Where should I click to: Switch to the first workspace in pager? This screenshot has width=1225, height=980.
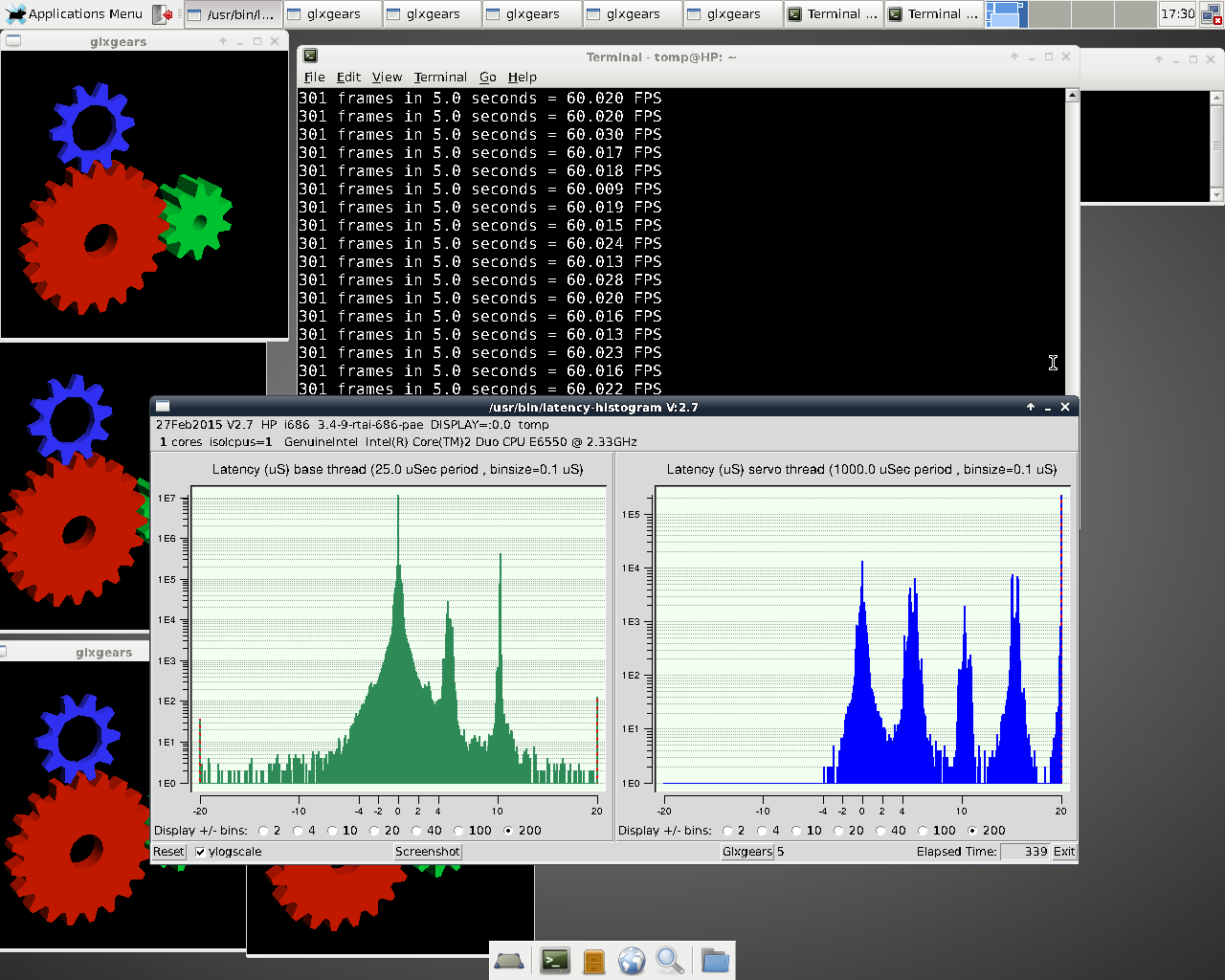pyautogui.click(x=1004, y=14)
